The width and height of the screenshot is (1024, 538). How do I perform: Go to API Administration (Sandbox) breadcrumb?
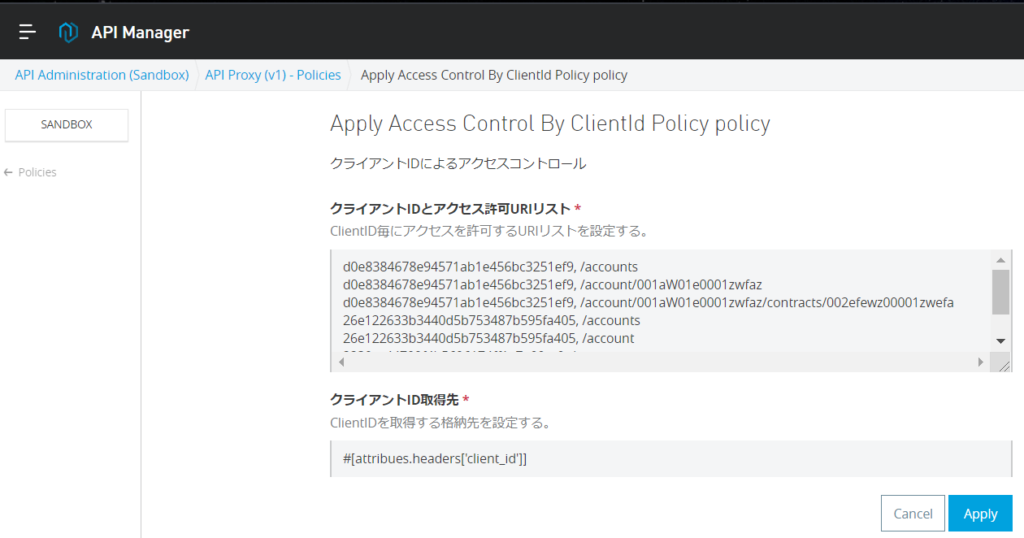(101, 75)
